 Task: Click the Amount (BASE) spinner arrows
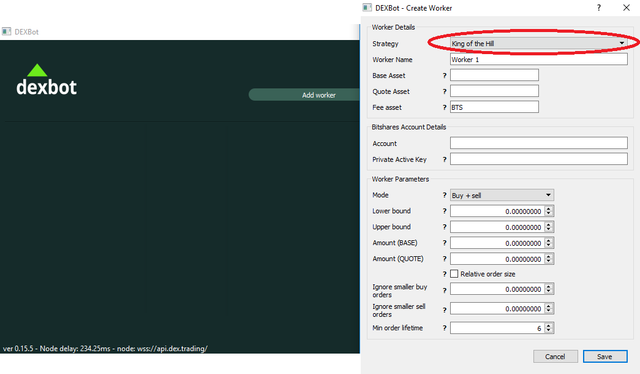tap(549, 243)
